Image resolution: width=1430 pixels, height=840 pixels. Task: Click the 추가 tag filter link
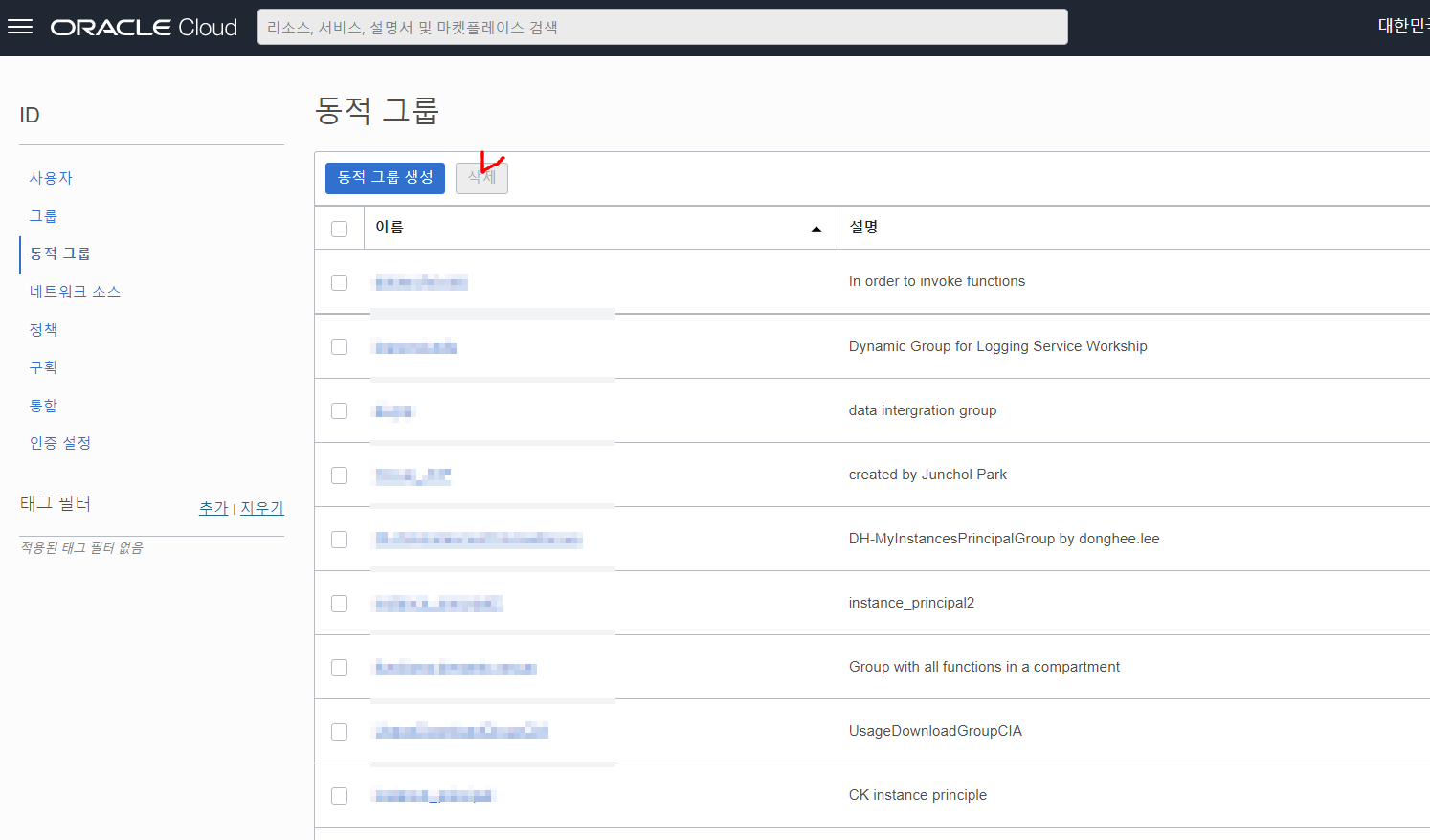pos(213,508)
